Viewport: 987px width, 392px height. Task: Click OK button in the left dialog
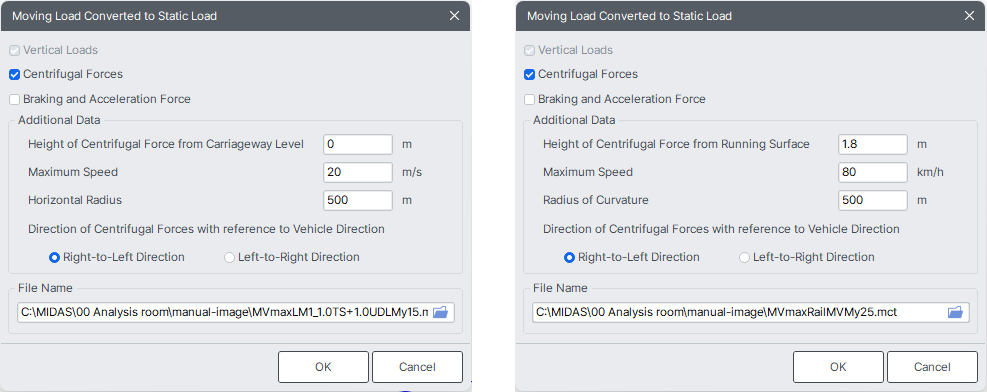(x=324, y=367)
